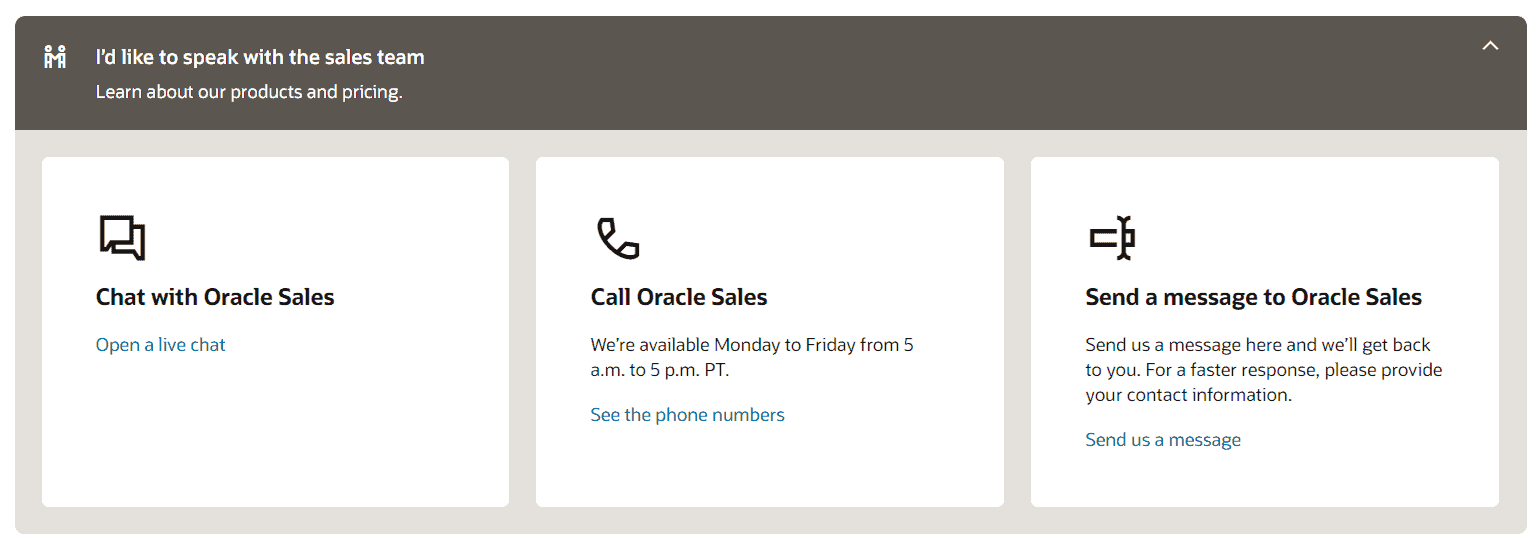Screen dimensions: 1538x549
Task: Select the Send us a message link
Action: [1163, 440]
